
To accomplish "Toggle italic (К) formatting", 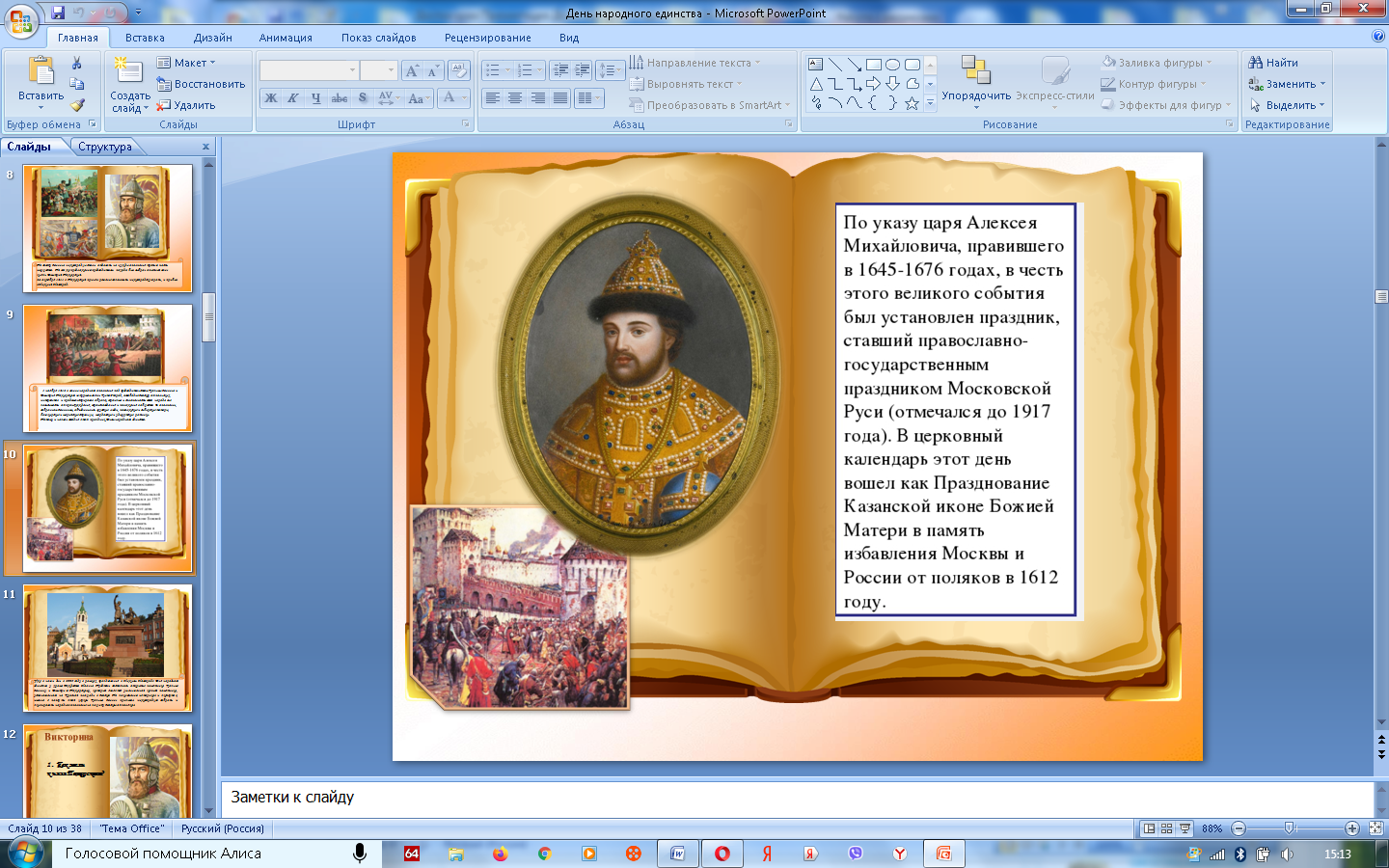I will click(x=293, y=98).
